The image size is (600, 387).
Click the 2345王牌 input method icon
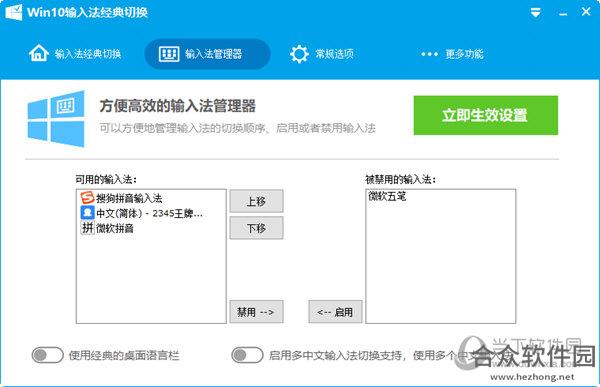coord(88,212)
